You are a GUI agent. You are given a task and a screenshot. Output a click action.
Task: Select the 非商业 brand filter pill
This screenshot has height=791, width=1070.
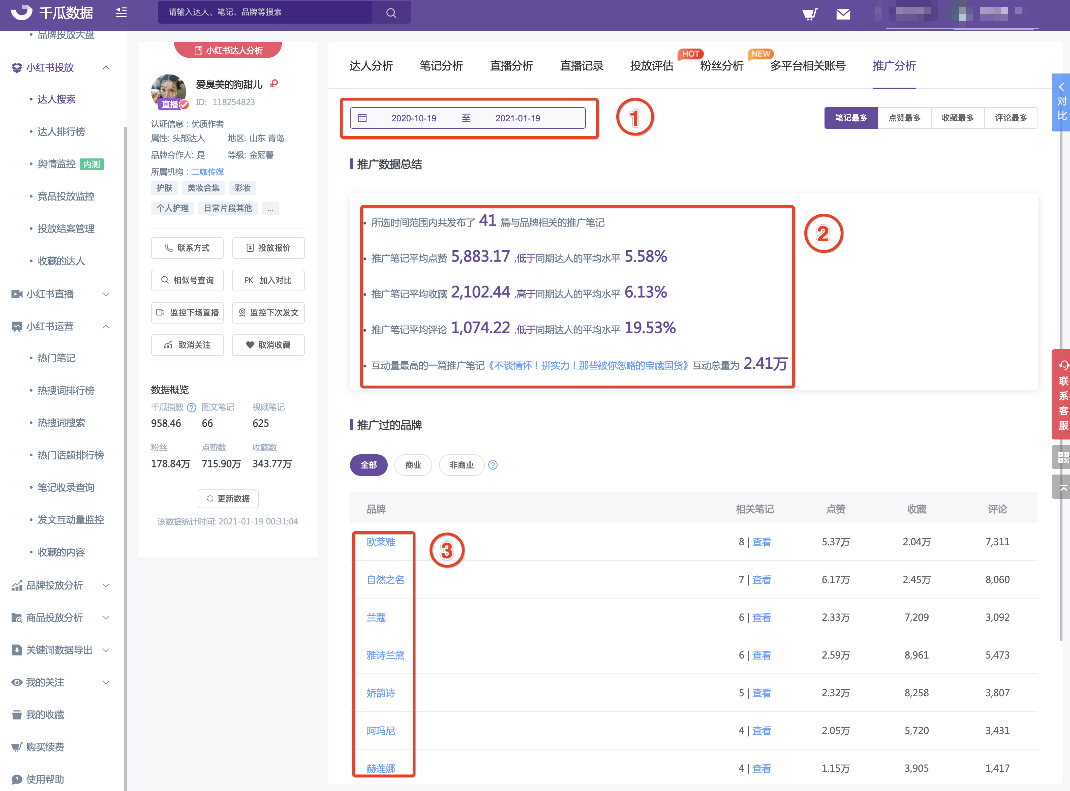(x=461, y=465)
